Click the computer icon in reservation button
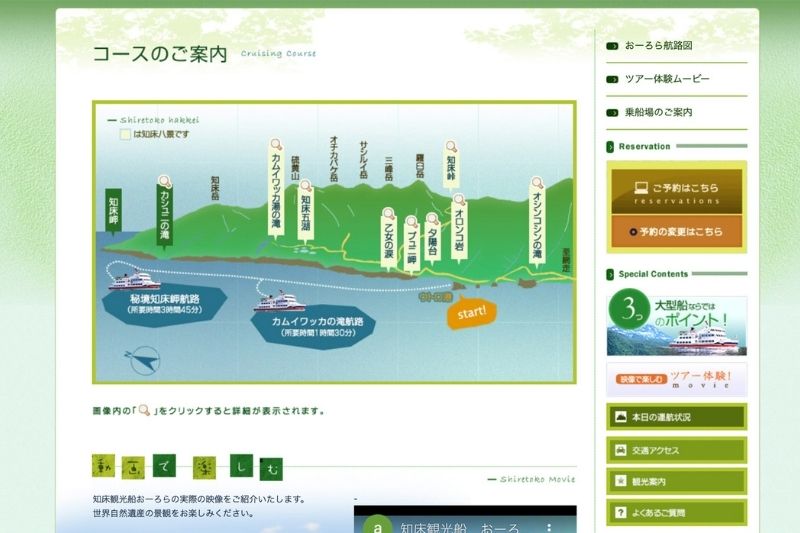Viewport: 800px width, 533px height. click(x=641, y=188)
